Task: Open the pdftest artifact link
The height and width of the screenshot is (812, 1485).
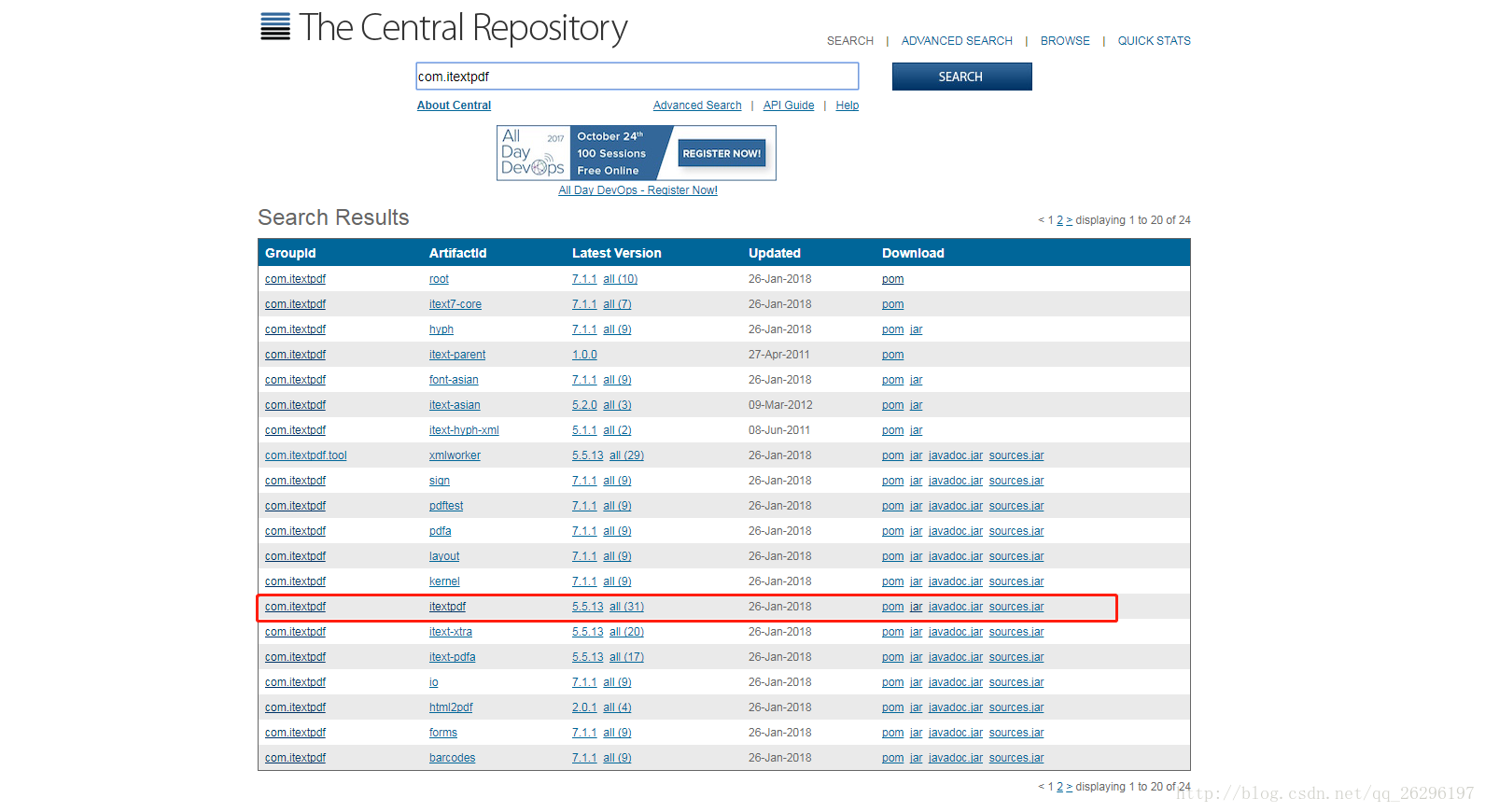Action: coord(446,506)
